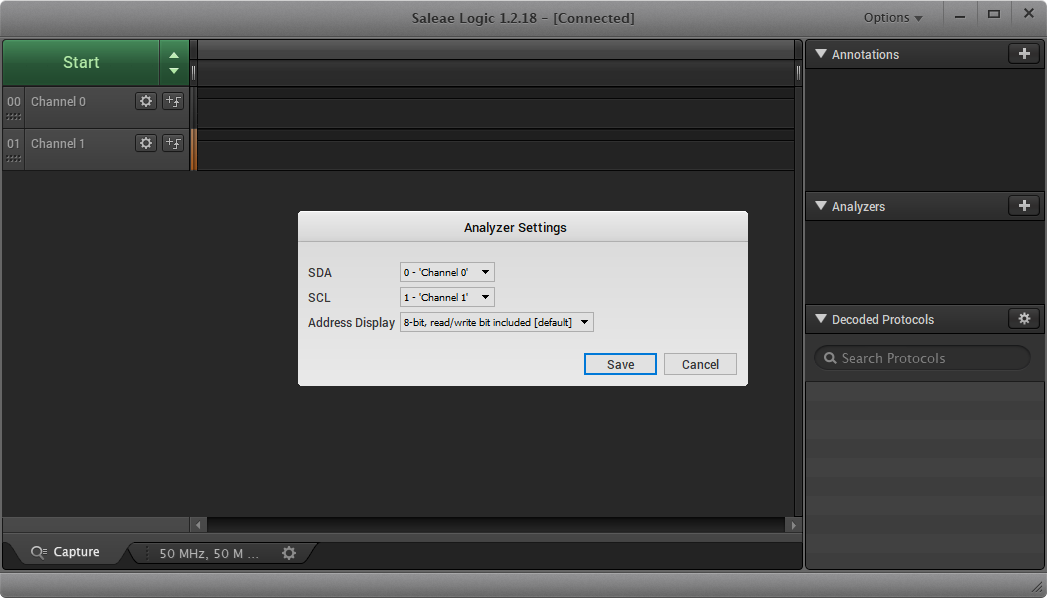1047x598 pixels.
Task: Click the Start capture arrows stepper
Action: coord(174,62)
